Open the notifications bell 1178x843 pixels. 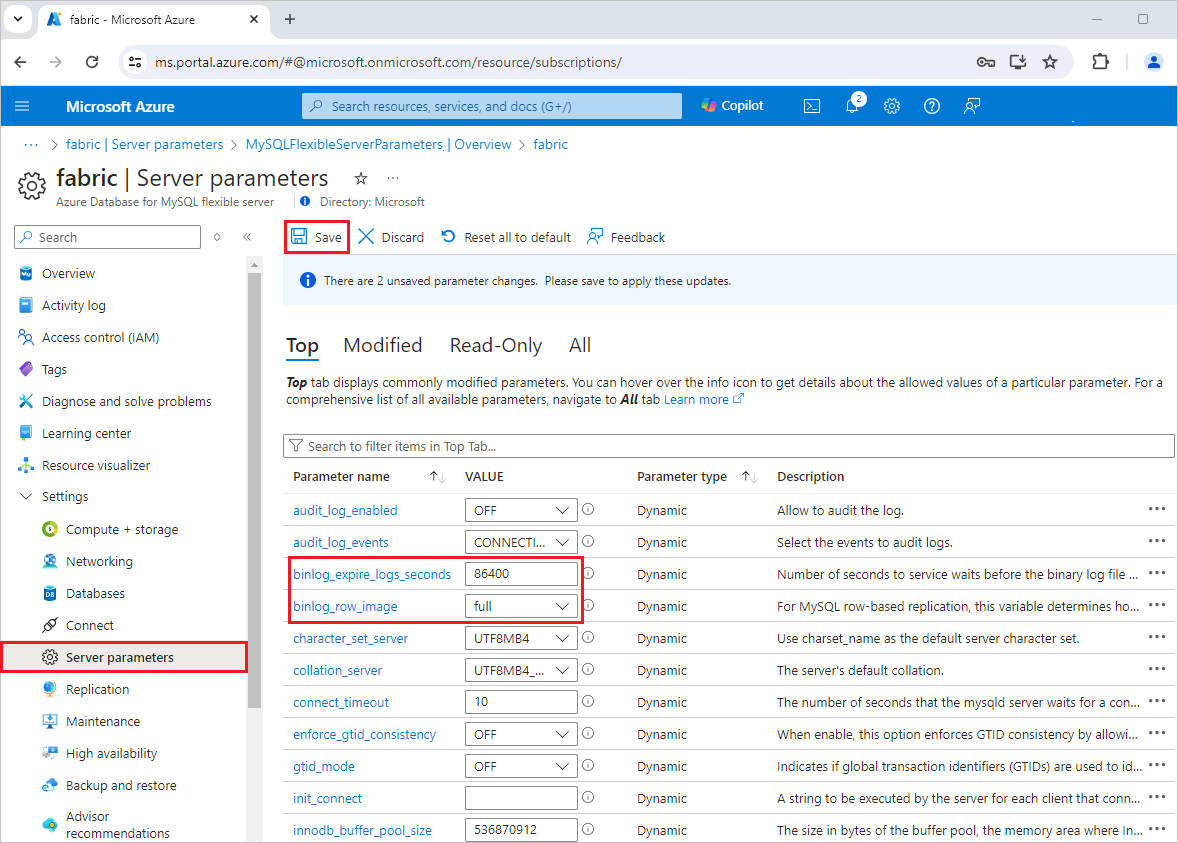[x=851, y=105]
